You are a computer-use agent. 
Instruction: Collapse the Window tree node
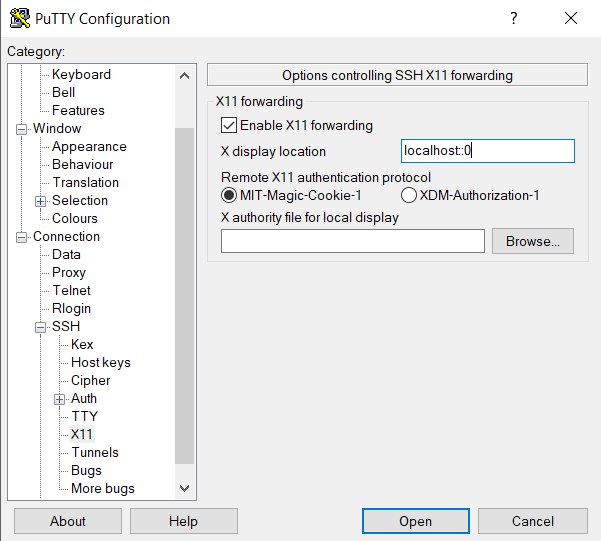pos(22,129)
